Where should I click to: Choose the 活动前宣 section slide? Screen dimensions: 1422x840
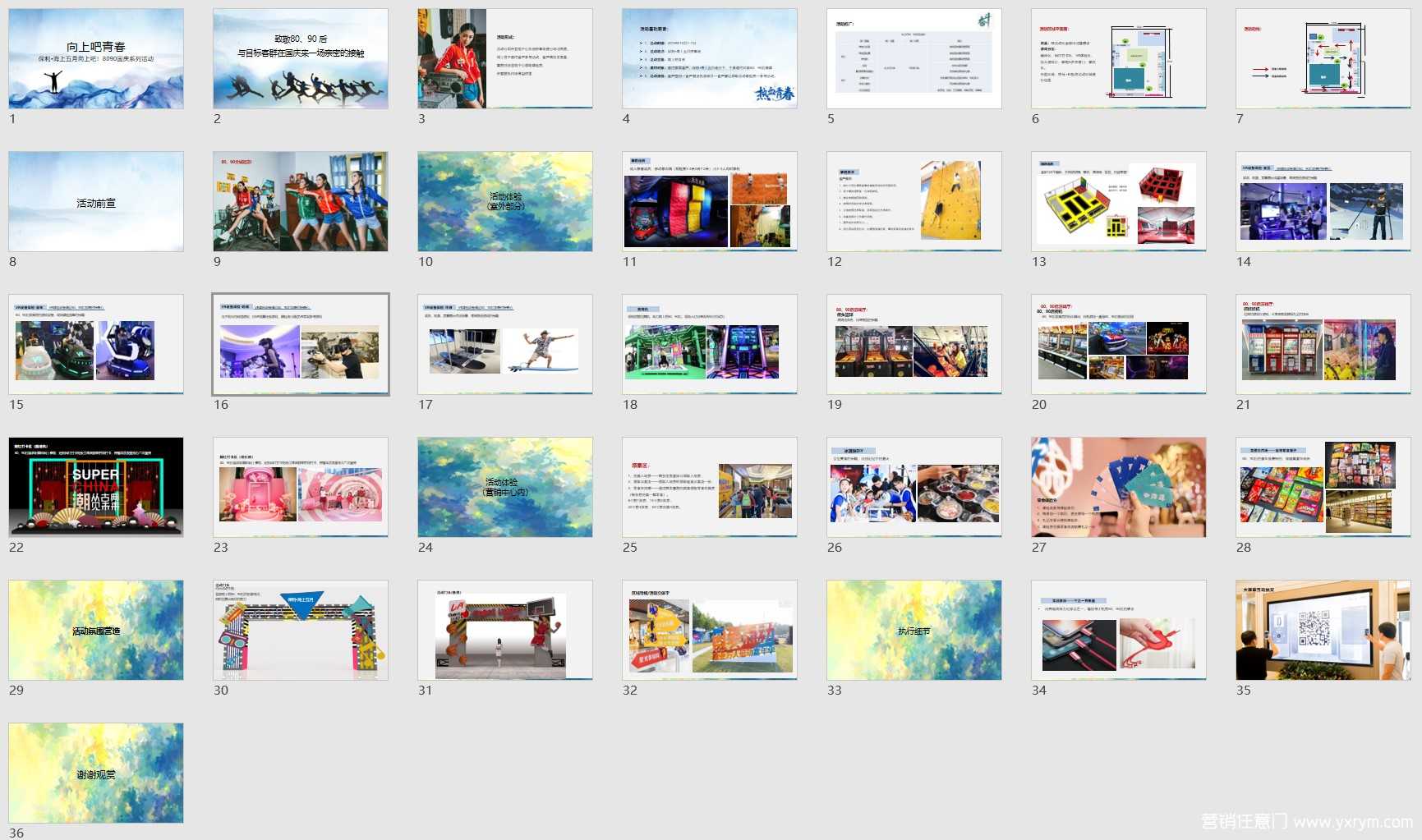96,202
